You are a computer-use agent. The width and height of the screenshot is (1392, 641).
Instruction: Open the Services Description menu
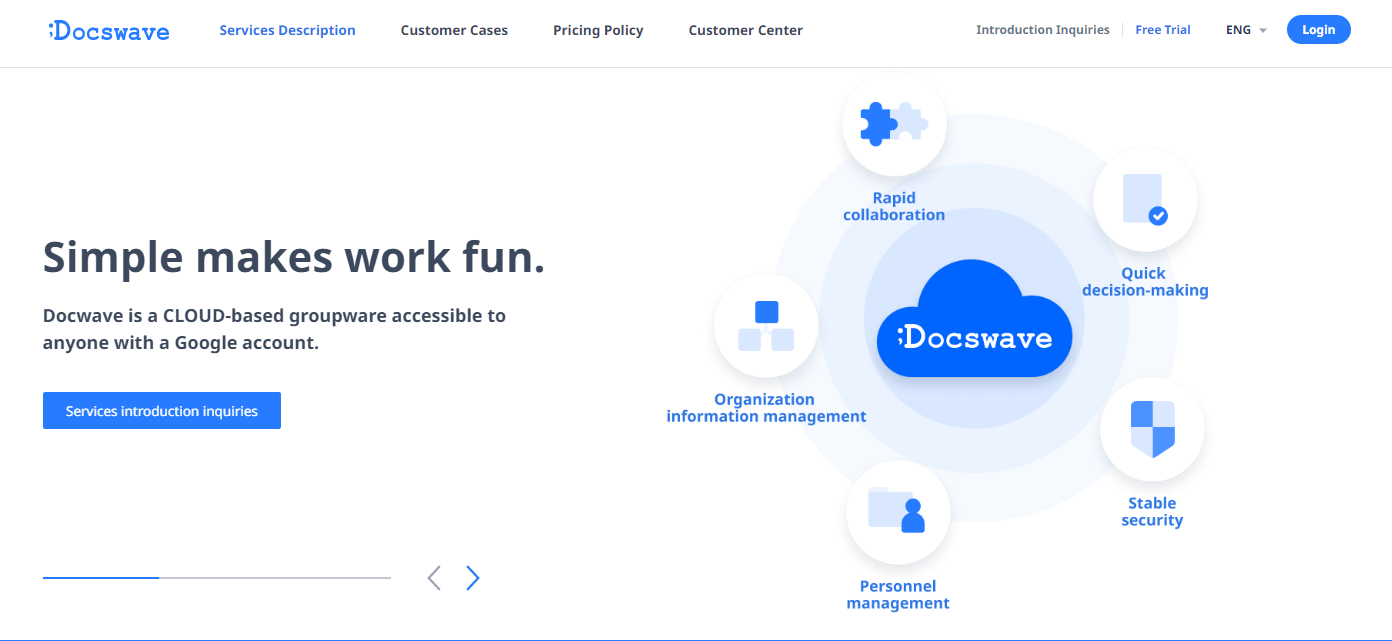coord(287,30)
